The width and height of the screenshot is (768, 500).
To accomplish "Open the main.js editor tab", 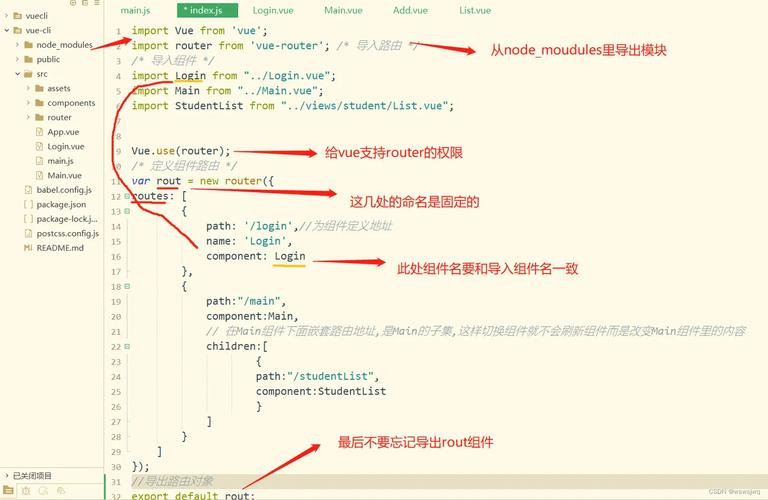I will pyautogui.click(x=135, y=10).
